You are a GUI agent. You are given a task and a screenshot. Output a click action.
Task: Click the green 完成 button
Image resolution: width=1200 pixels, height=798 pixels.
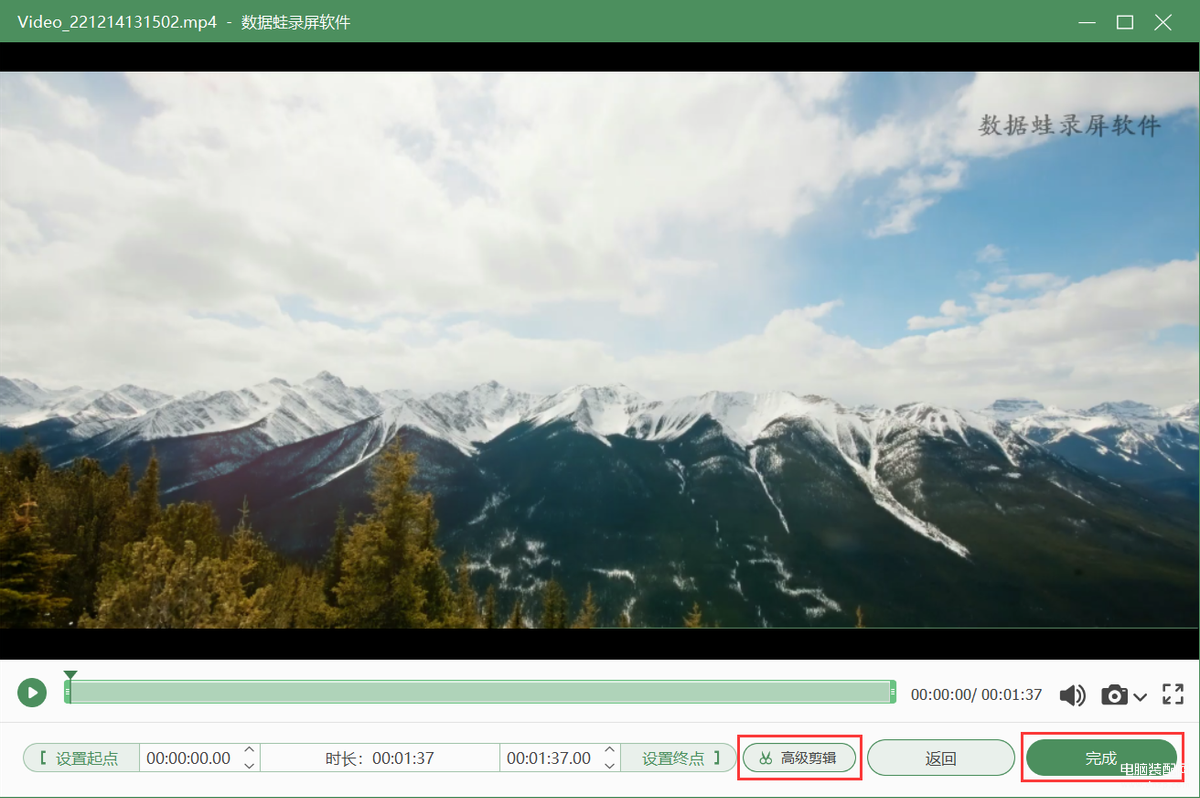(x=1101, y=758)
